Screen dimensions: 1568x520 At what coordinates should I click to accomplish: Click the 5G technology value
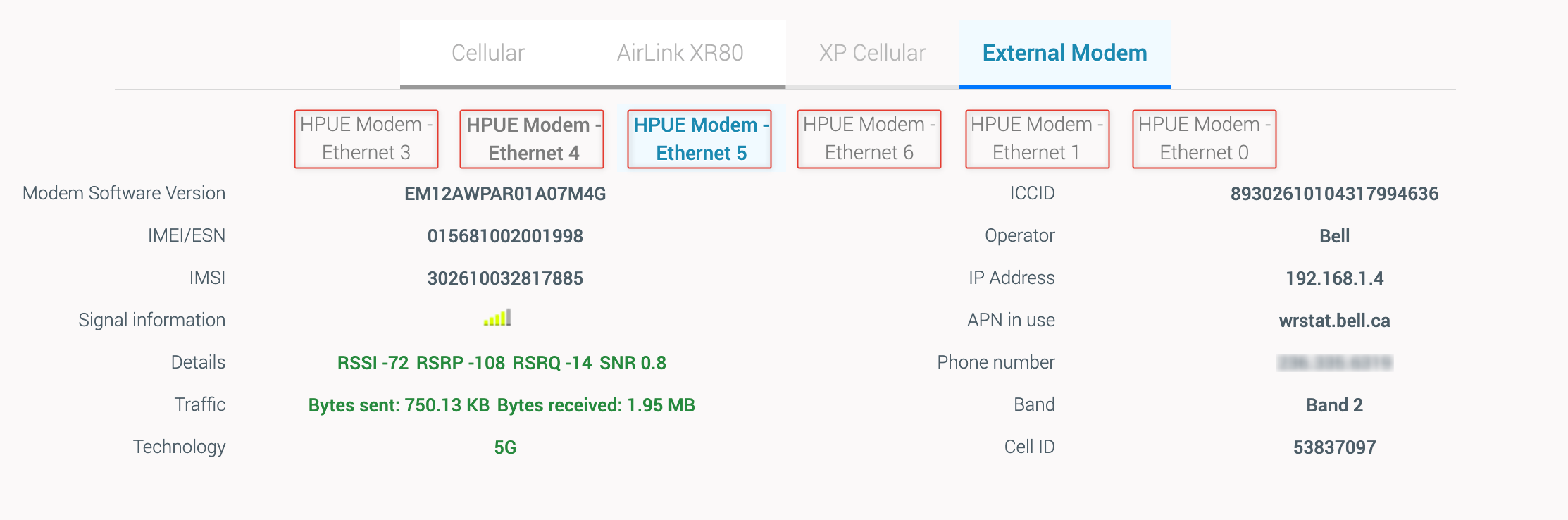click(x=505, y=447)
